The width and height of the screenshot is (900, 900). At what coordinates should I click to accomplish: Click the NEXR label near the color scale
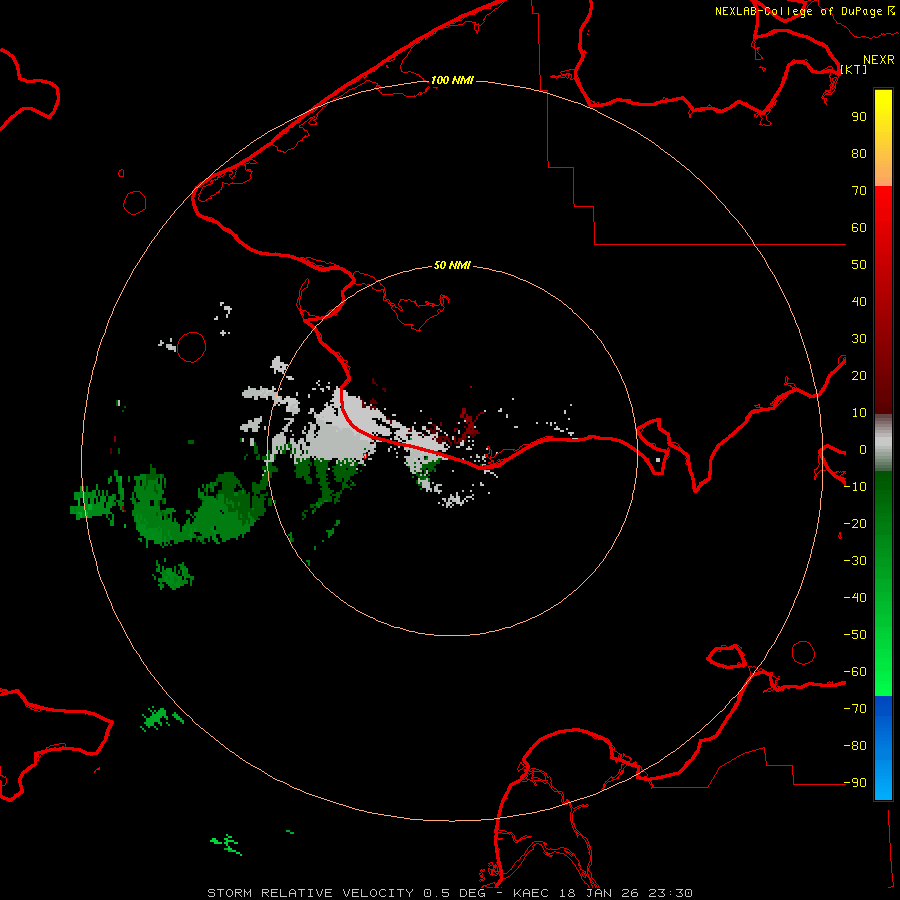[x=879, y=60]
